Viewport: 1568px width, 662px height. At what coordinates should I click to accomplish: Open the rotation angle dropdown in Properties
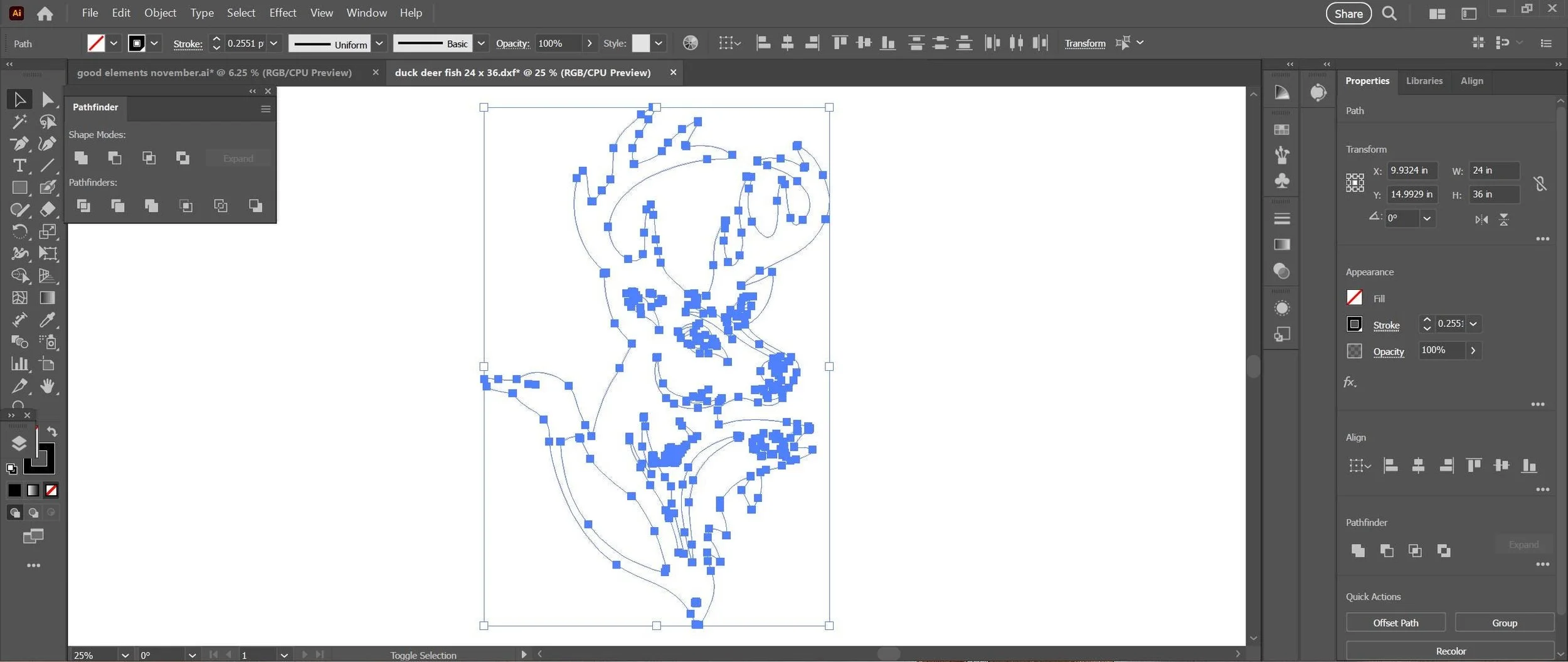pyautogui.click(x=1427, y=218)
